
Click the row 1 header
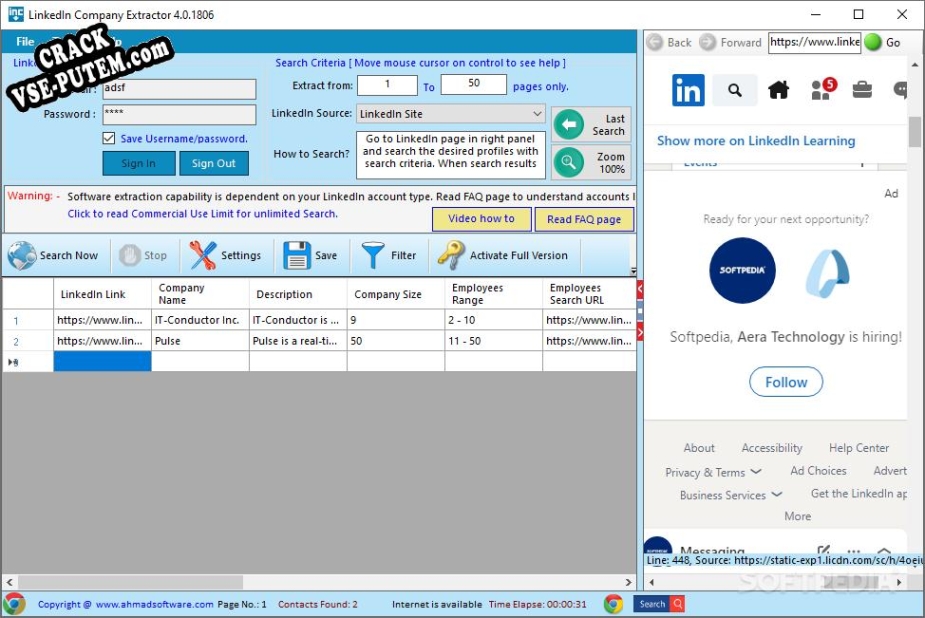tap(28, 320)
